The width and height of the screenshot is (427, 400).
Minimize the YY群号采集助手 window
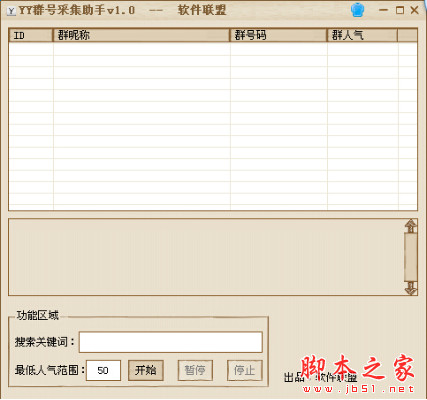(383, 10)
